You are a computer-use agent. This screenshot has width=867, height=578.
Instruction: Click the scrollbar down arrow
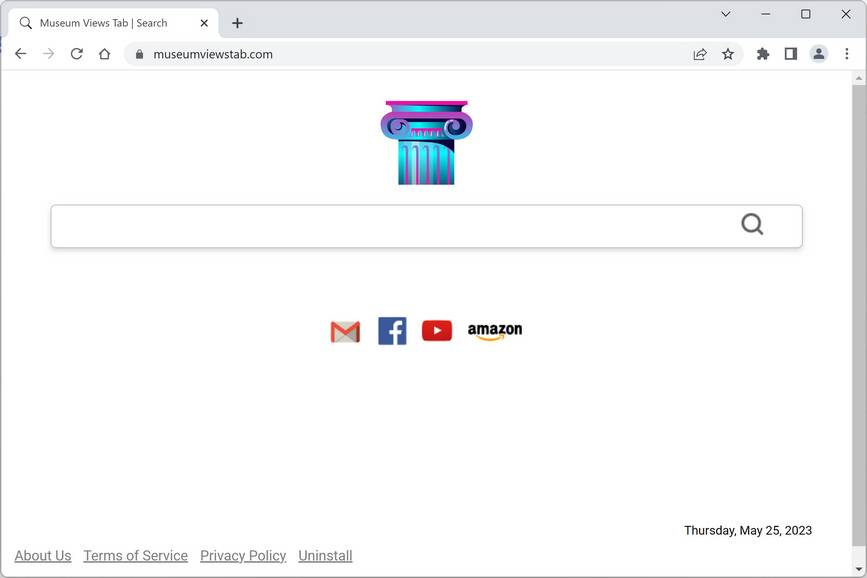(x=859, y=569)
